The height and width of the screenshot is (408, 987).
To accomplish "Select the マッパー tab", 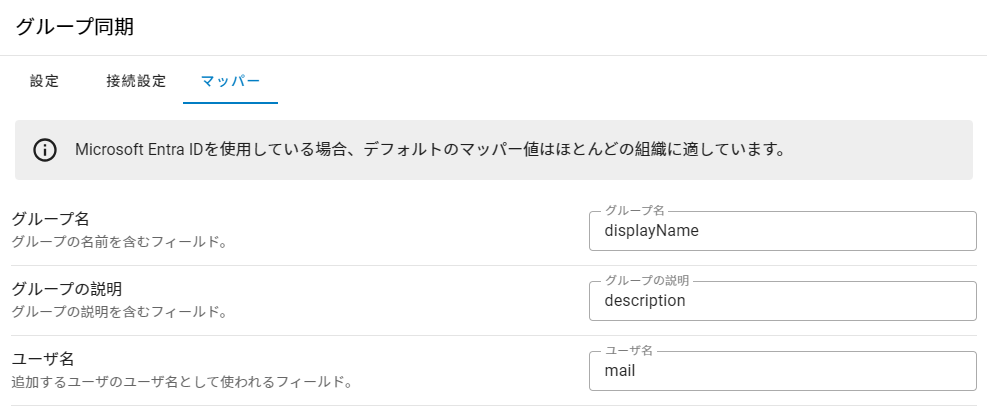I will click(230, 81).
